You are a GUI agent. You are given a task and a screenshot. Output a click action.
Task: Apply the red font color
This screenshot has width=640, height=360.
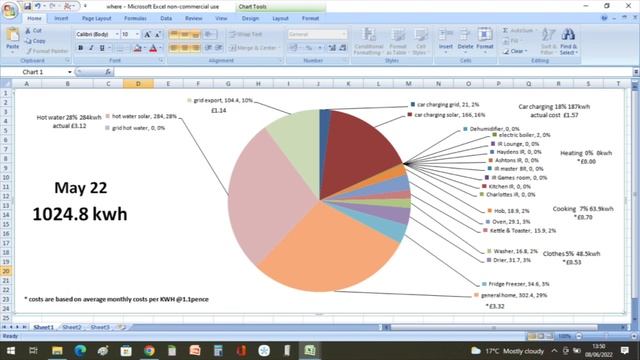pos(153,48)
